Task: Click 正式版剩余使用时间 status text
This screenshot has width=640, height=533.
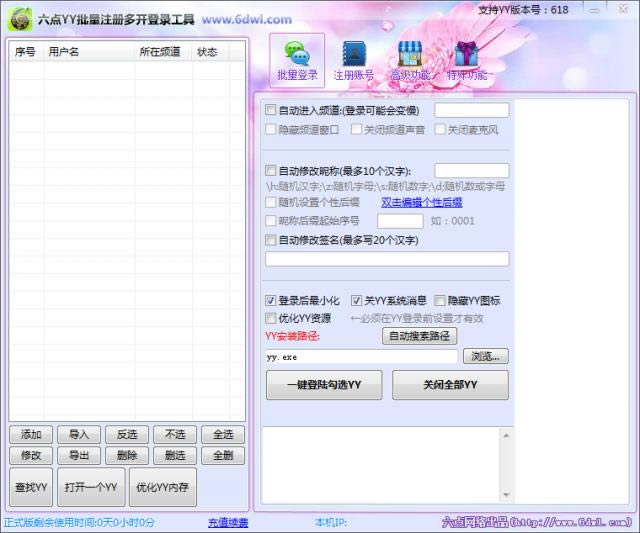Action: 79,522
